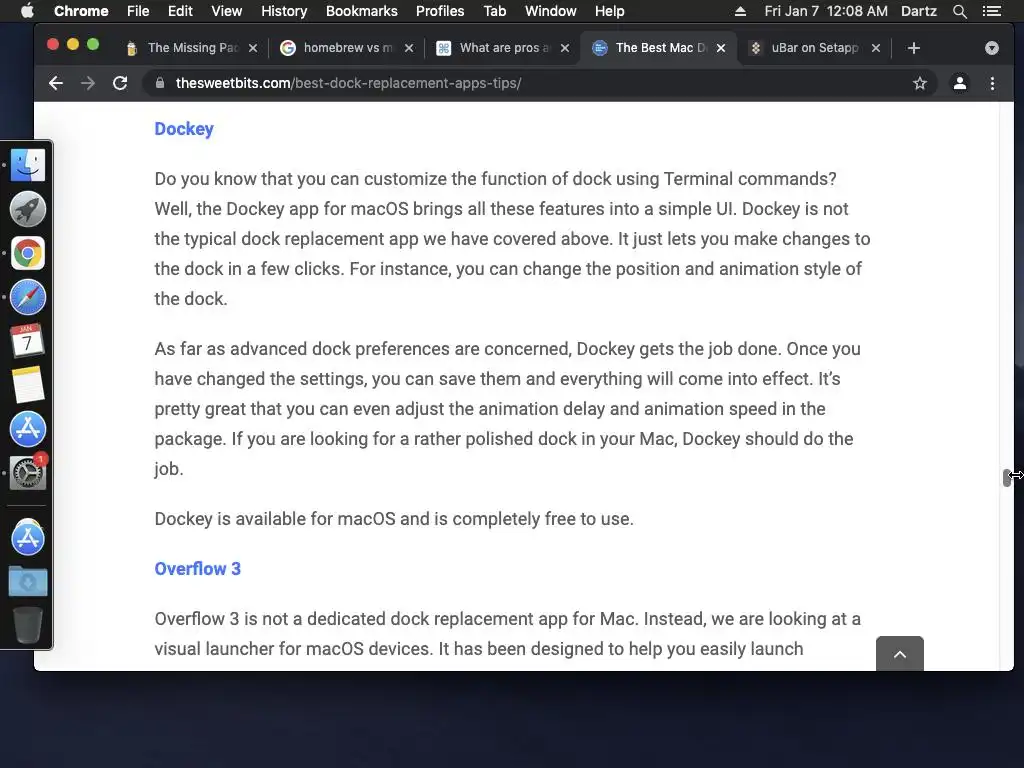Open System Preferences with red badge
The image size is (1024, 768).
[x=27, y=473]
